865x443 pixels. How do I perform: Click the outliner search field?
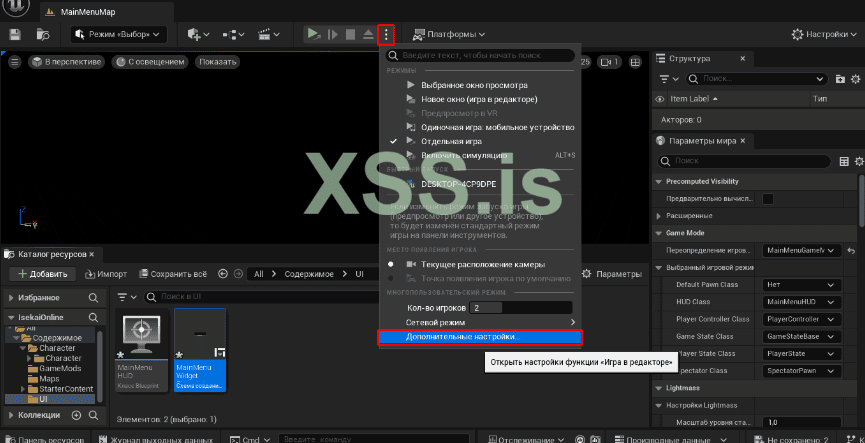tap(756, 79)
